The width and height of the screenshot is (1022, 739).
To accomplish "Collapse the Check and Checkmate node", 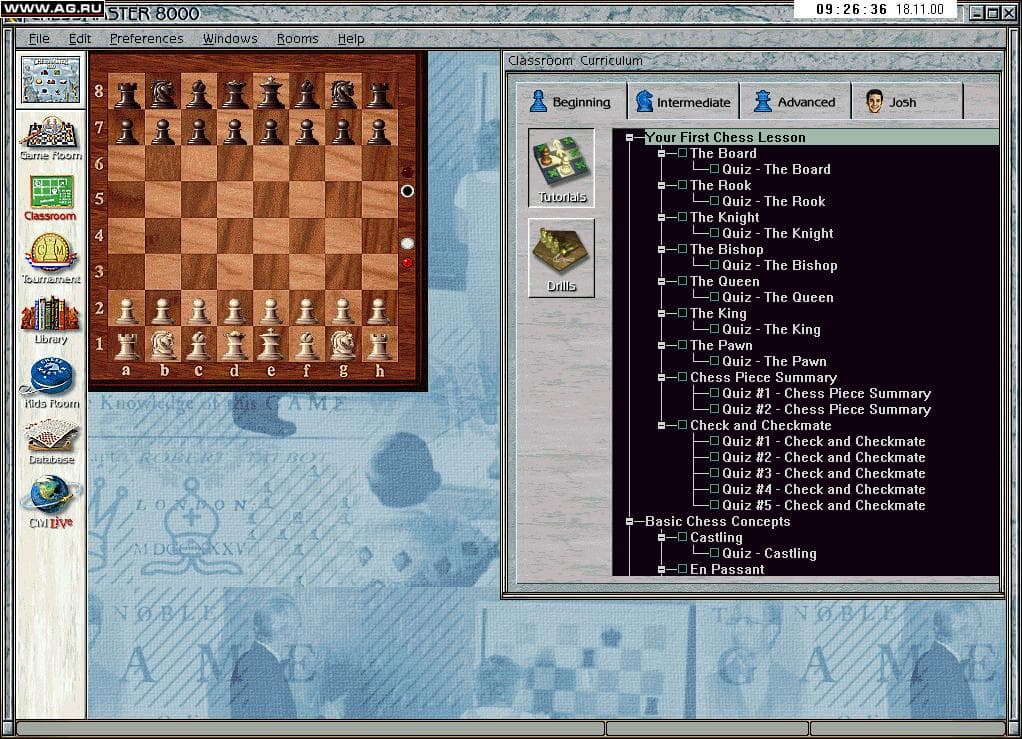I will pyautogui.click(x=662, y=426).
